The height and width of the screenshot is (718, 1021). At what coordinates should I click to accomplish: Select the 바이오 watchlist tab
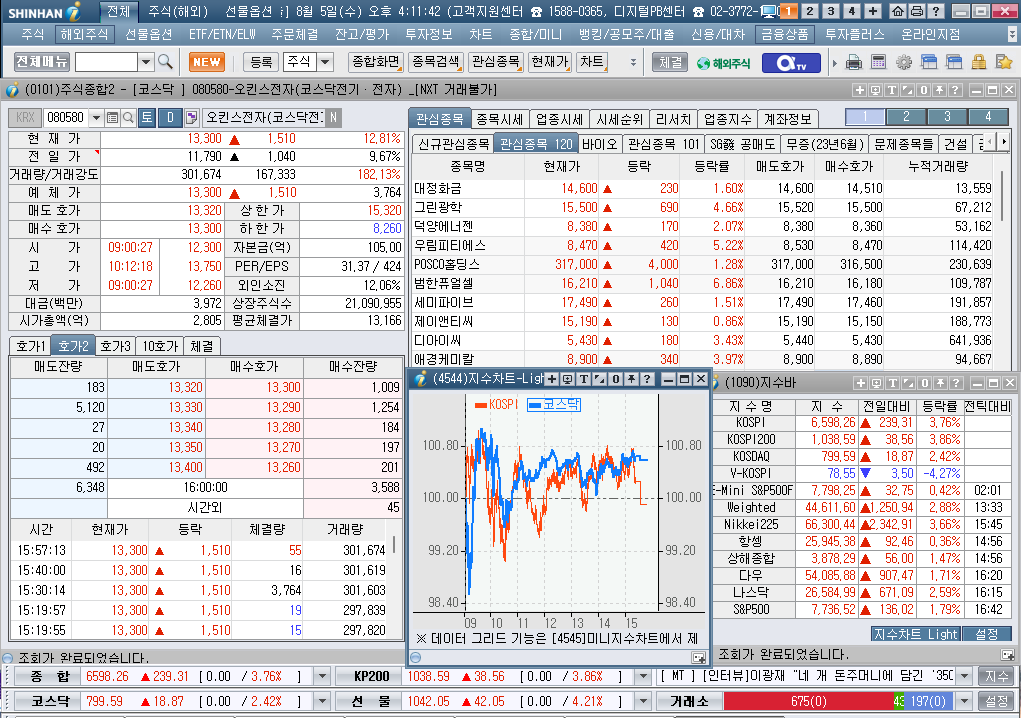pos(599,144)
